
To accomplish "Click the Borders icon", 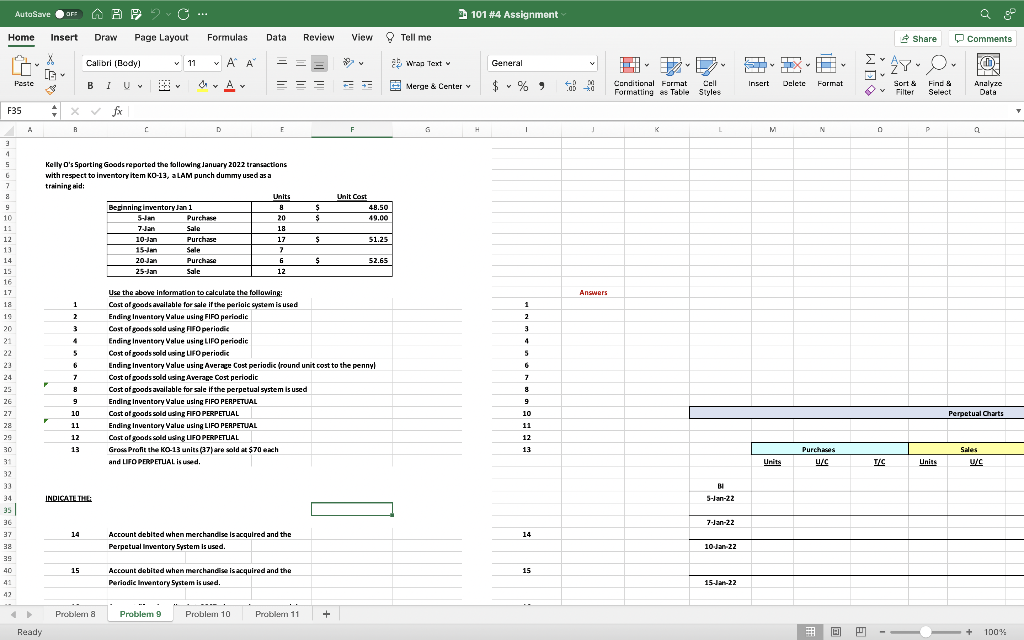I will click(165, 86).
